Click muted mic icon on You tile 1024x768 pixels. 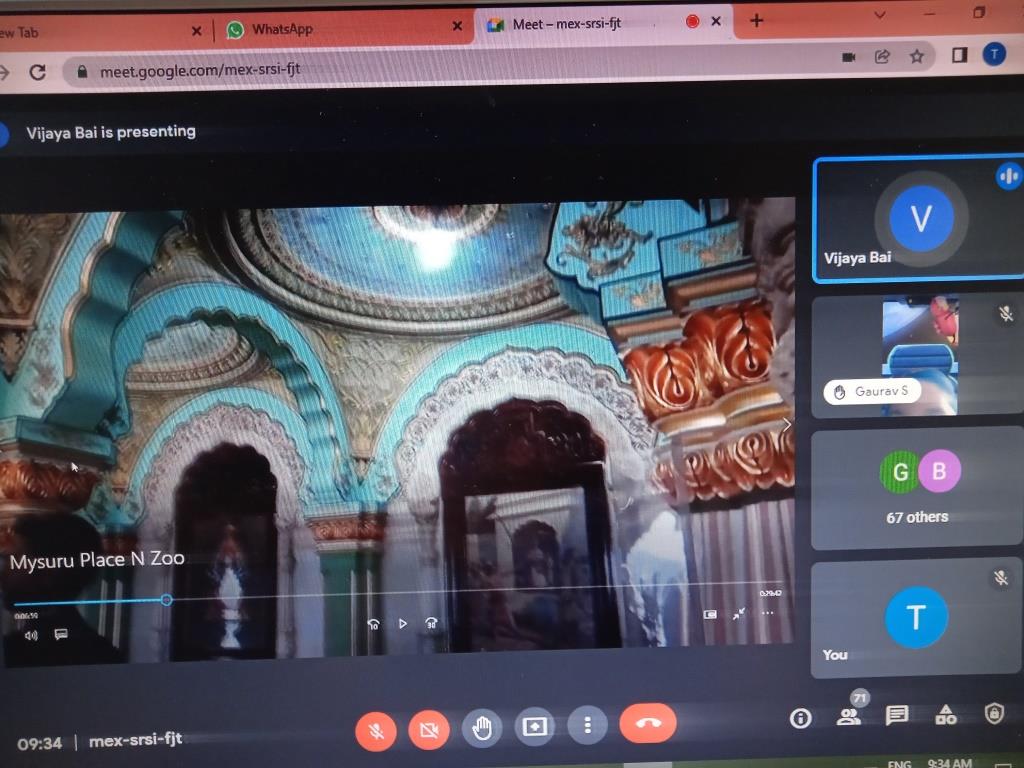[1000, 578]
